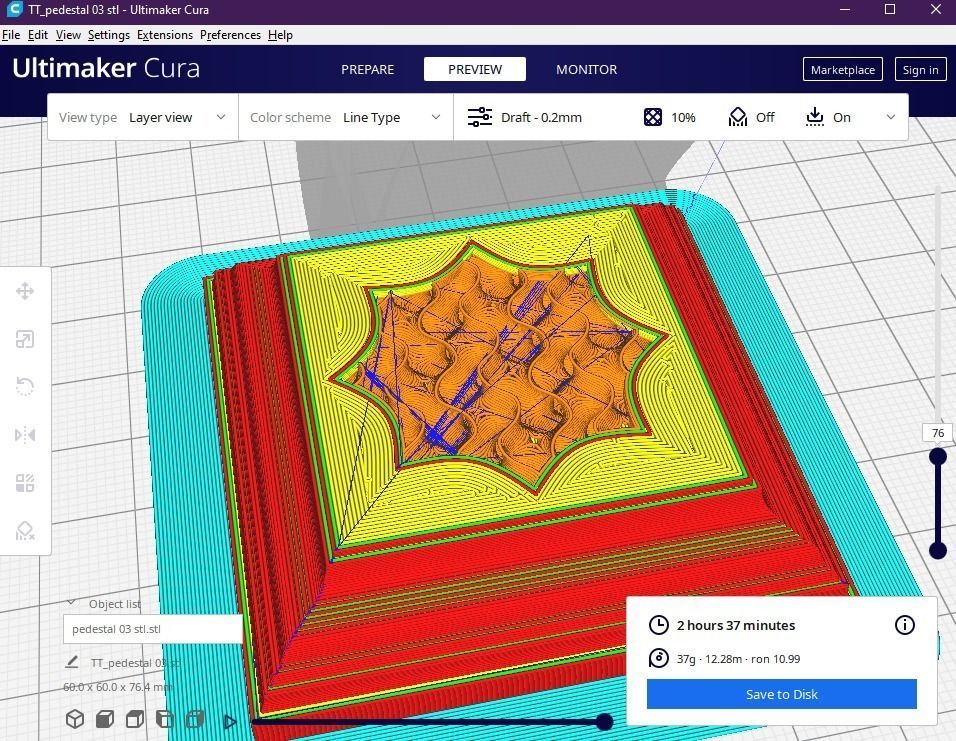Open the Preferences menu
The image size is (956, 741).
coord(230,35)
